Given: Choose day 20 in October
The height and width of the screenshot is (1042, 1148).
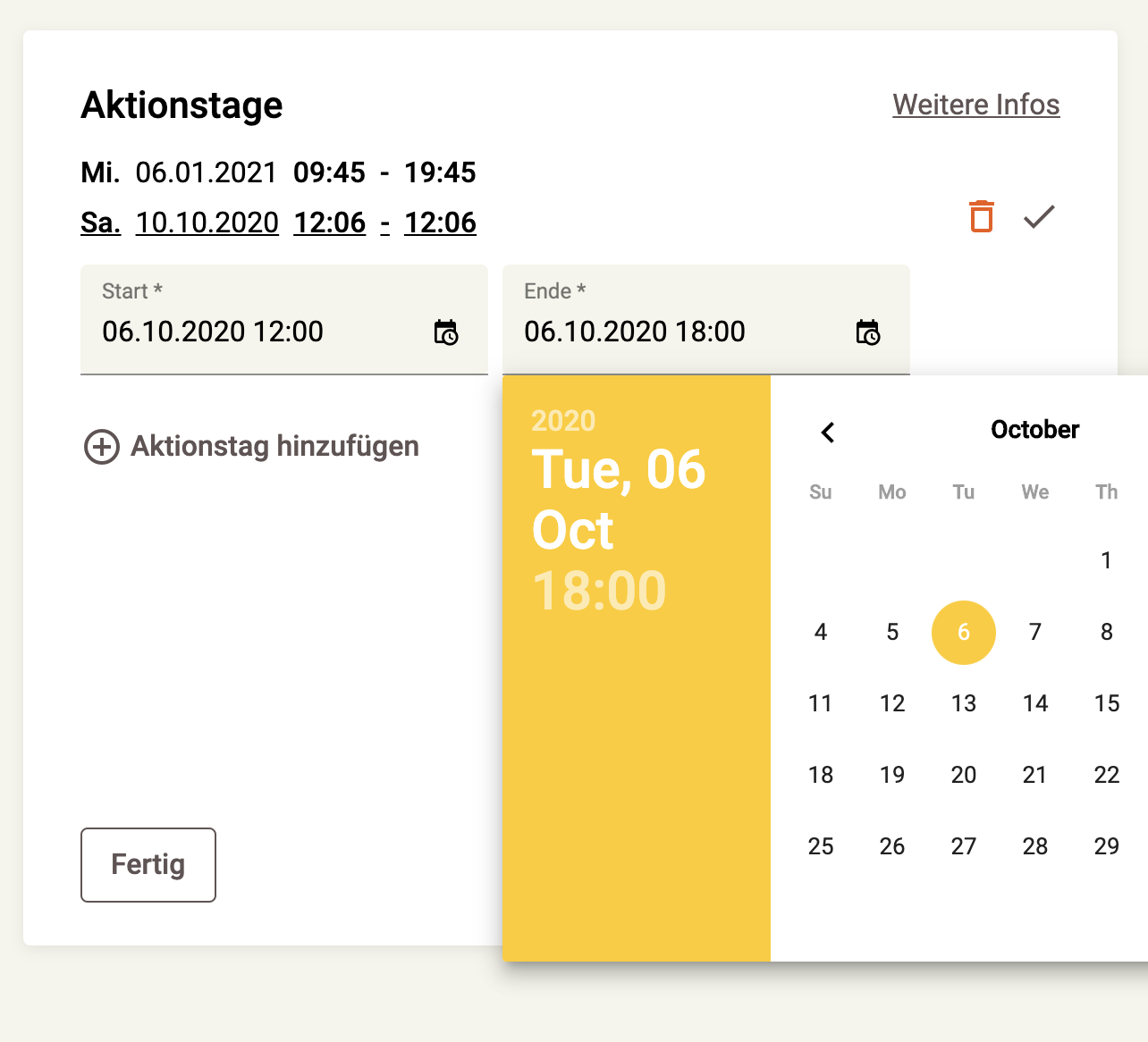Looking at the screenshot, I should click(x=964, y=775).
